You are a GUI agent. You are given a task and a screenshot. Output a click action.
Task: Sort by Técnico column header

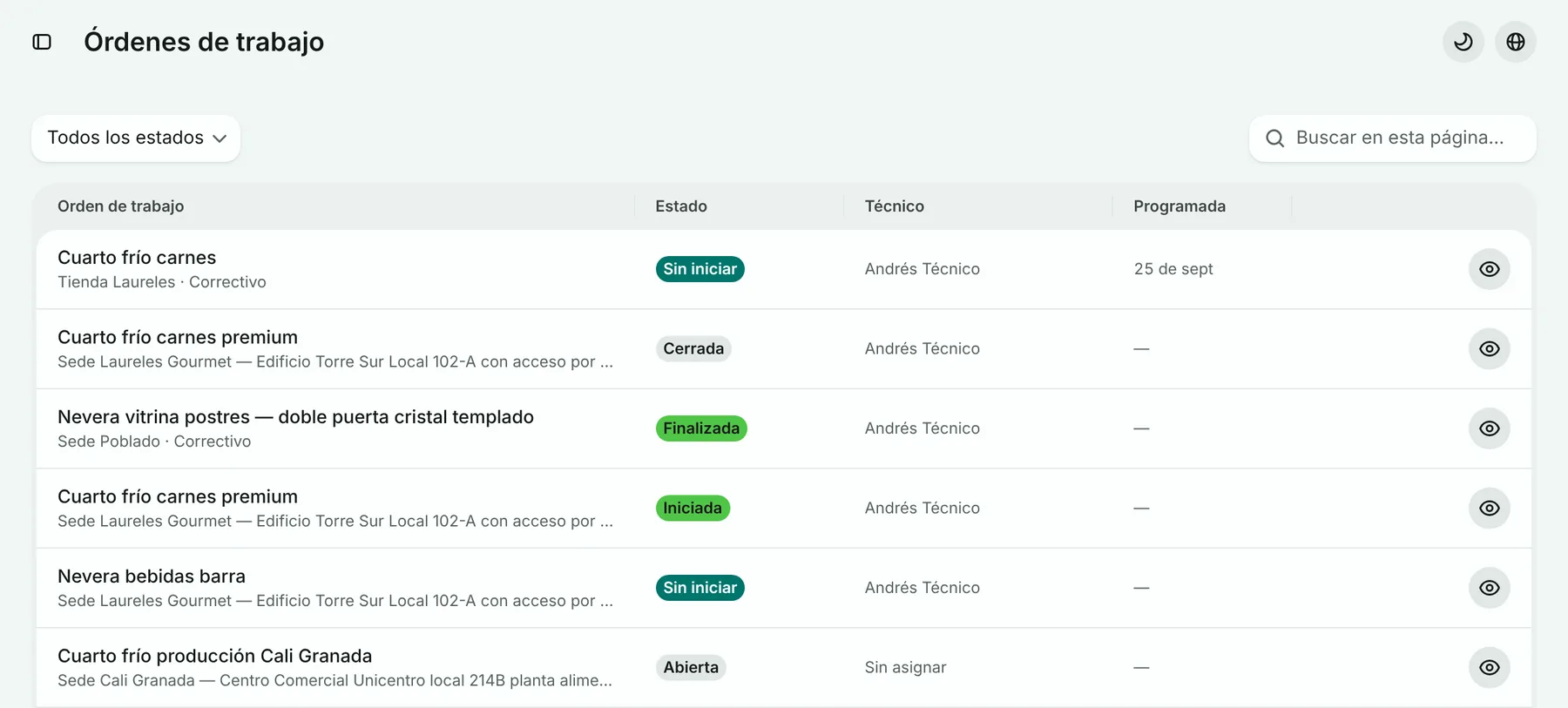(x=895, y=206)
